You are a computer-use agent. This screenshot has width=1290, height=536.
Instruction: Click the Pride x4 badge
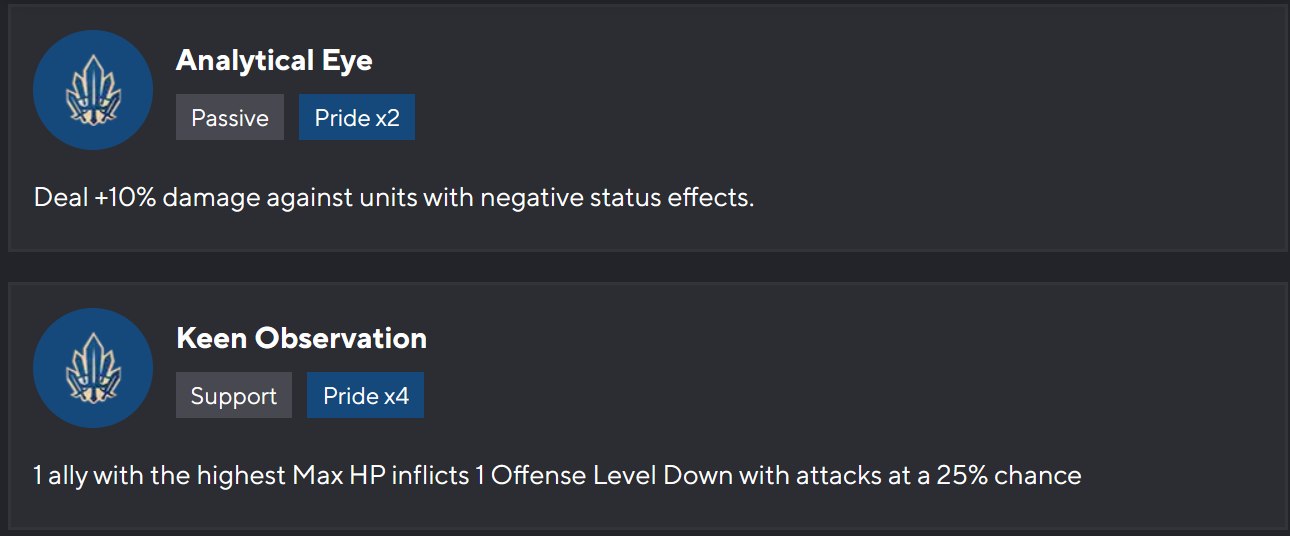pos(366,396)
